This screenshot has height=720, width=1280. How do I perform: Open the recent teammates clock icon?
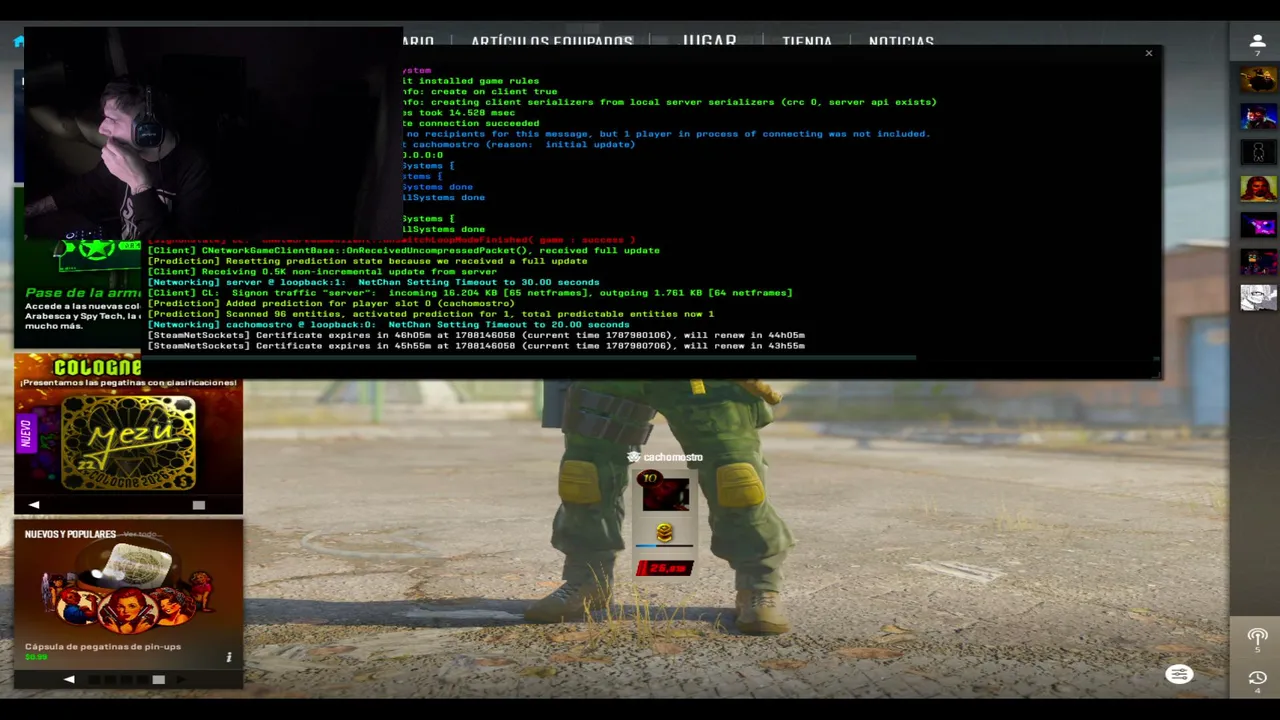(1257, 678)
